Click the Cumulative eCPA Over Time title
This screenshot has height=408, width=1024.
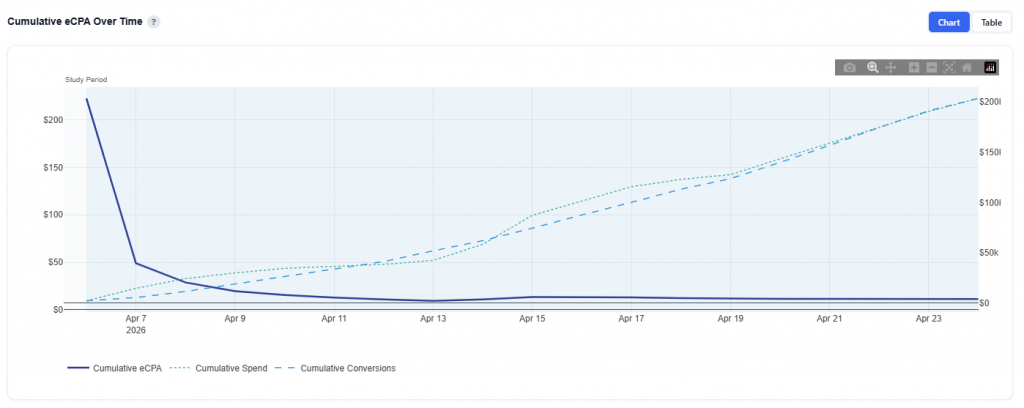click(74, 22)
